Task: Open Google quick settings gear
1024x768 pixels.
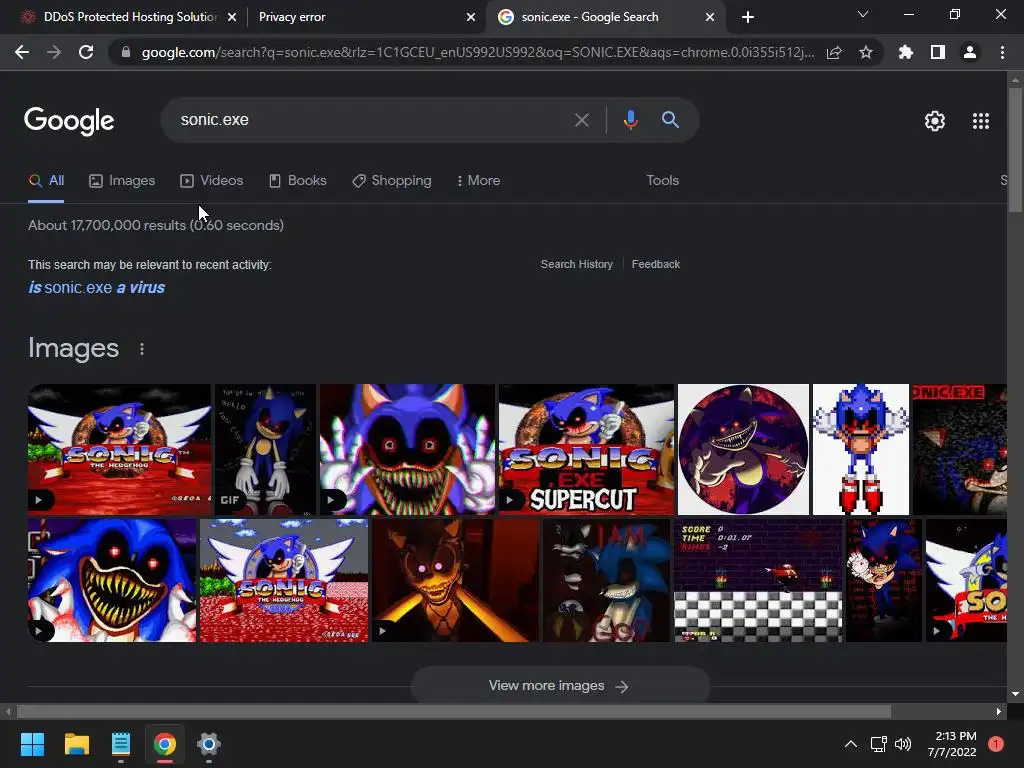Action: click(935, 121)
